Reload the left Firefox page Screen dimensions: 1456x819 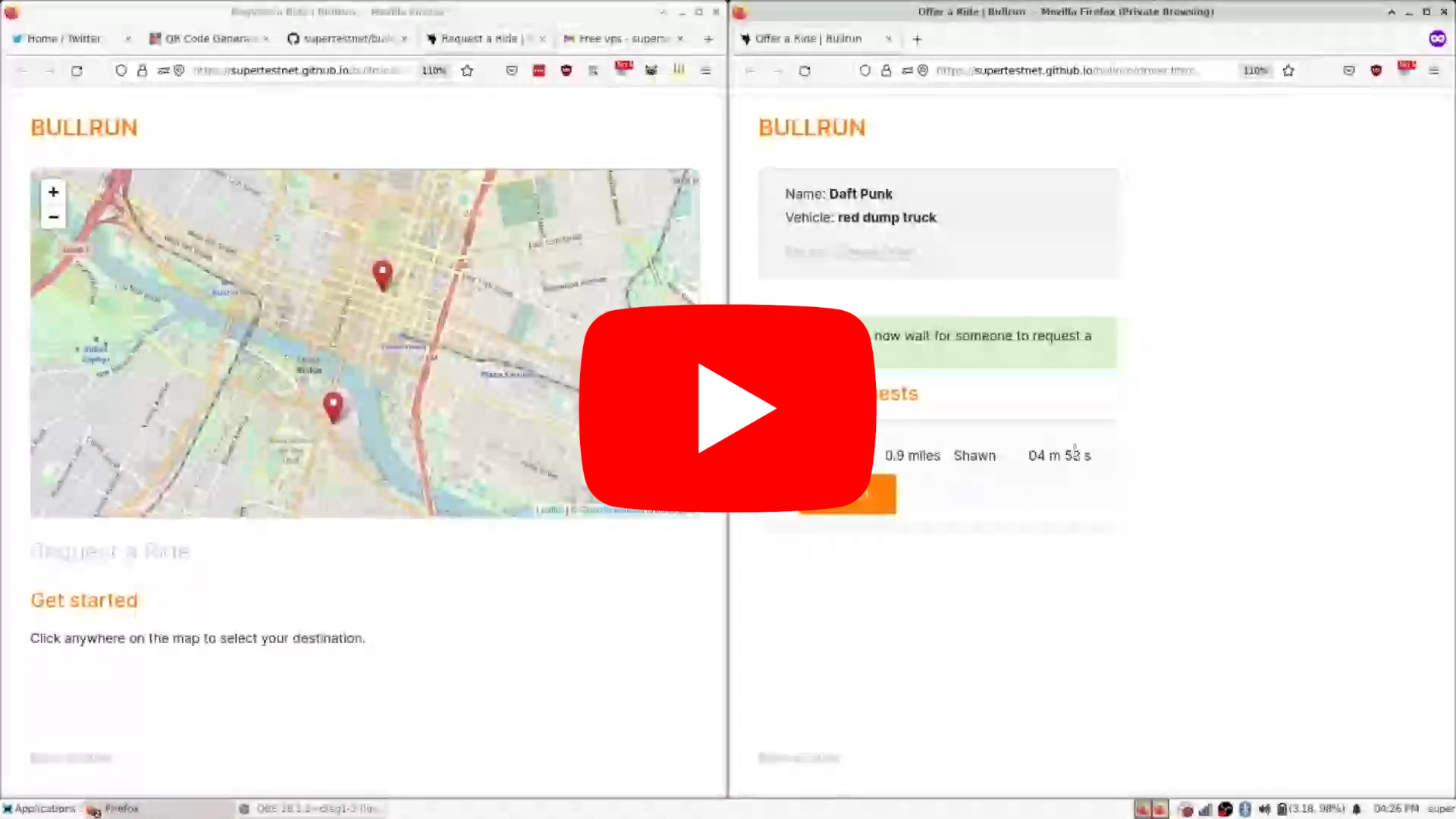[x=77, y=71]
